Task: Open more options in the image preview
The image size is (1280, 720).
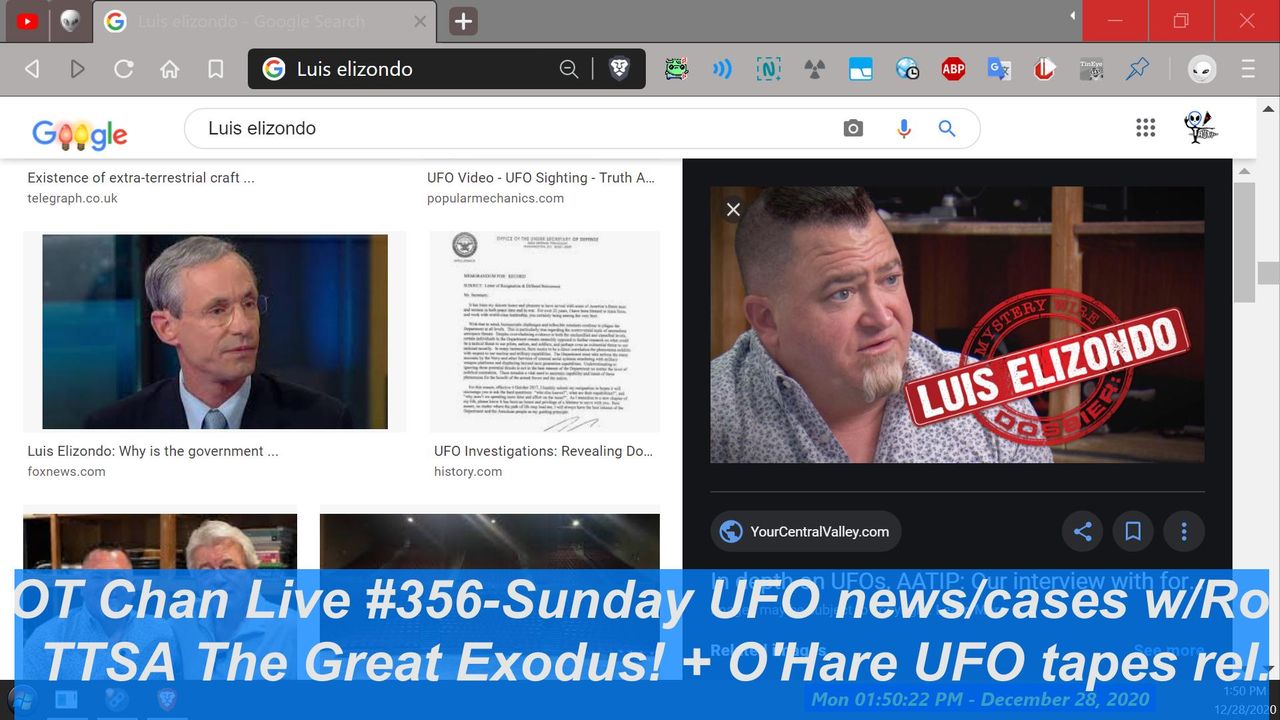Action: coord(1184,532)
